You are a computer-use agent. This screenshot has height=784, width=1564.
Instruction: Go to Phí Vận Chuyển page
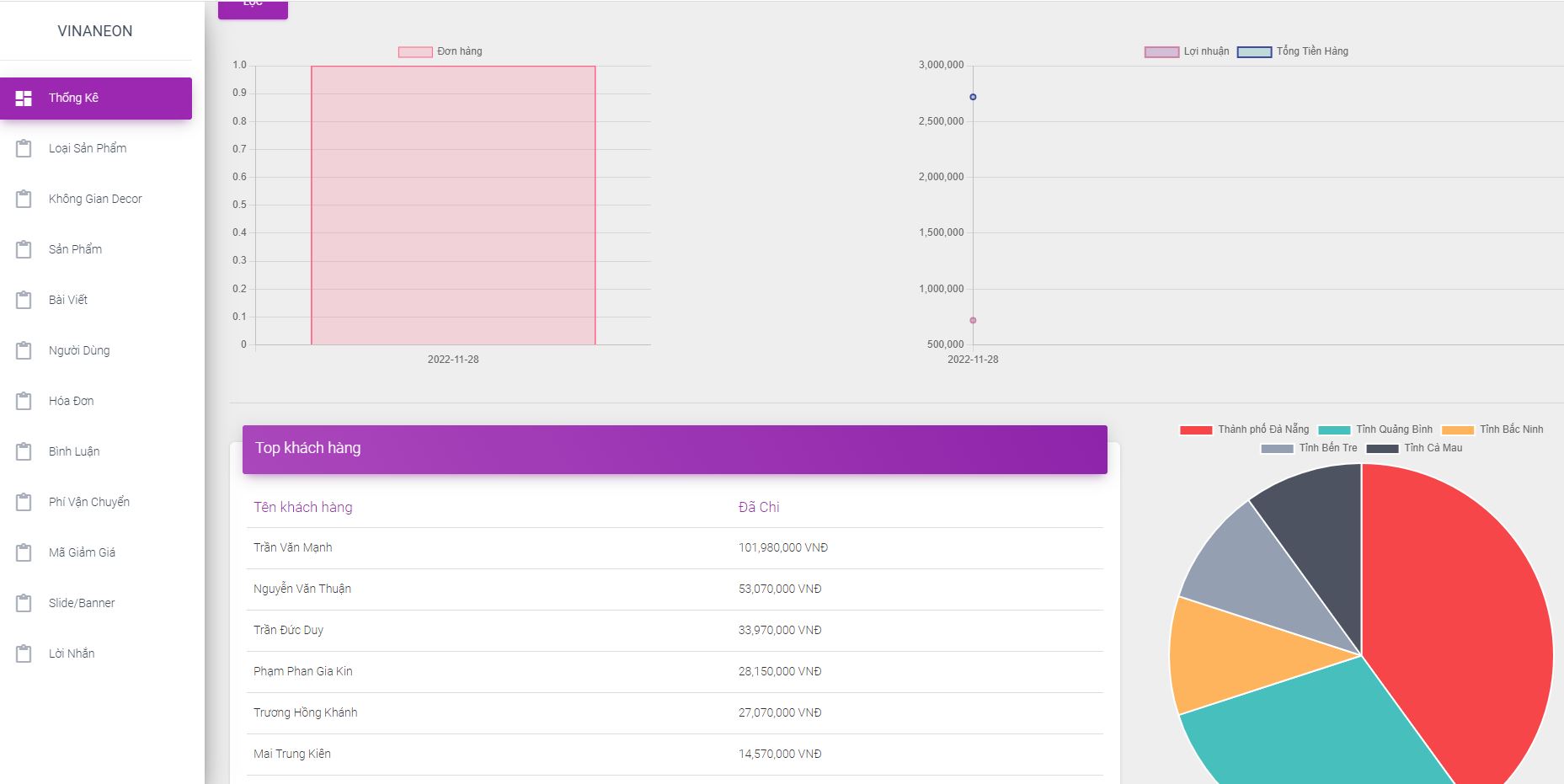tap(88, 502)
